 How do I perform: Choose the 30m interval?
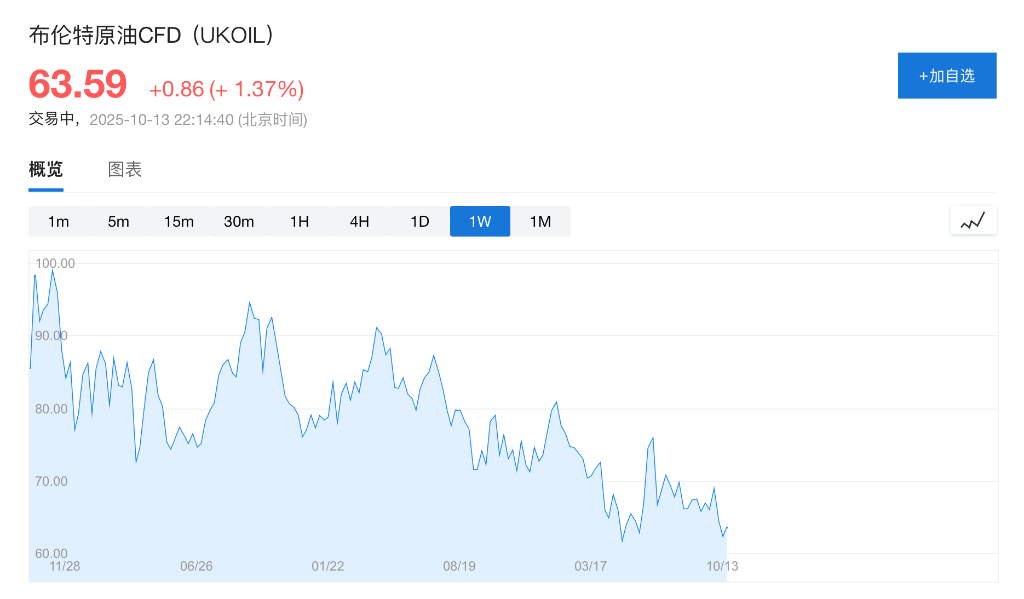(x=239, y=221)
